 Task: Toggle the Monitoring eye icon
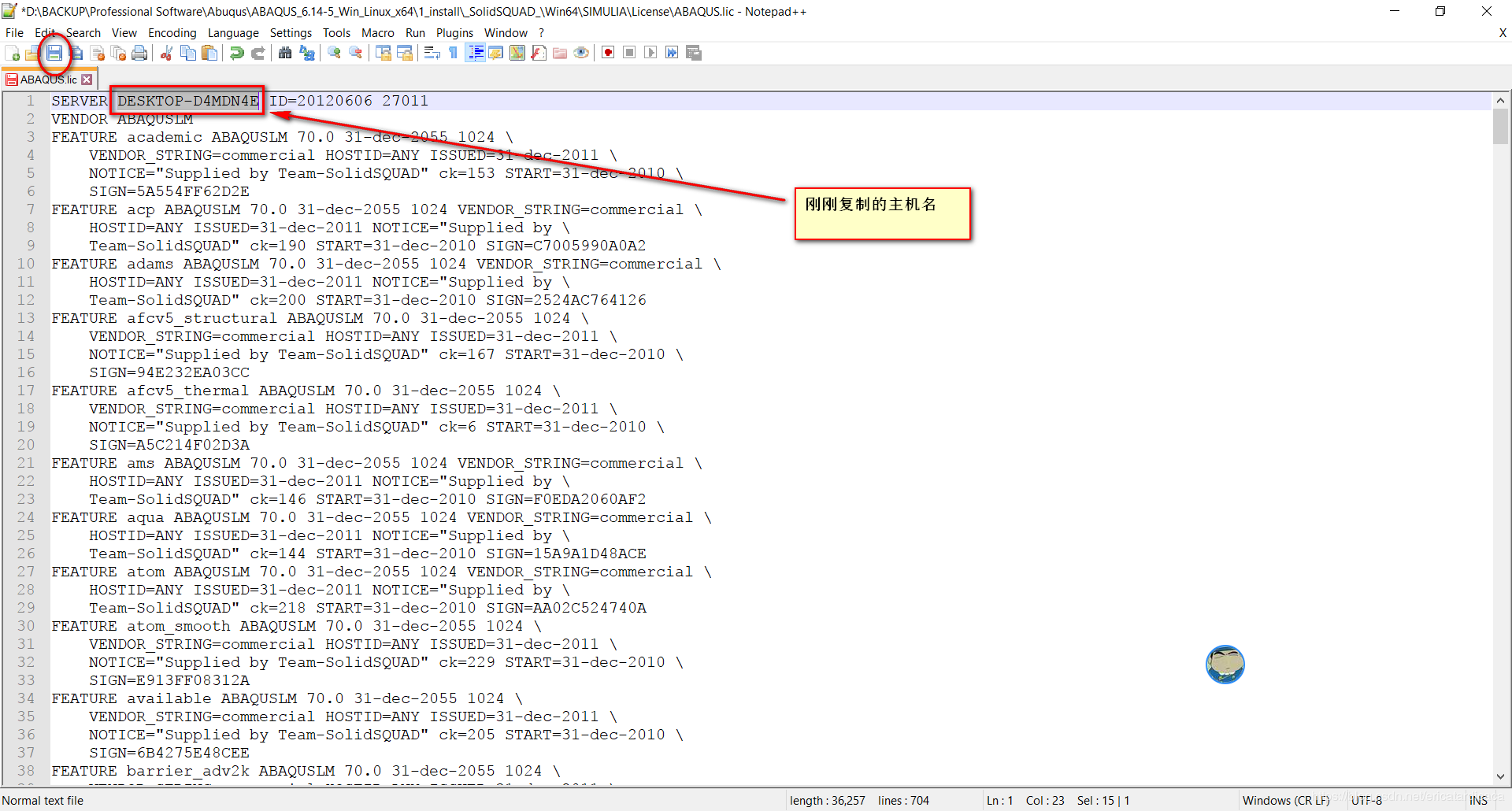tap(581, 53)
